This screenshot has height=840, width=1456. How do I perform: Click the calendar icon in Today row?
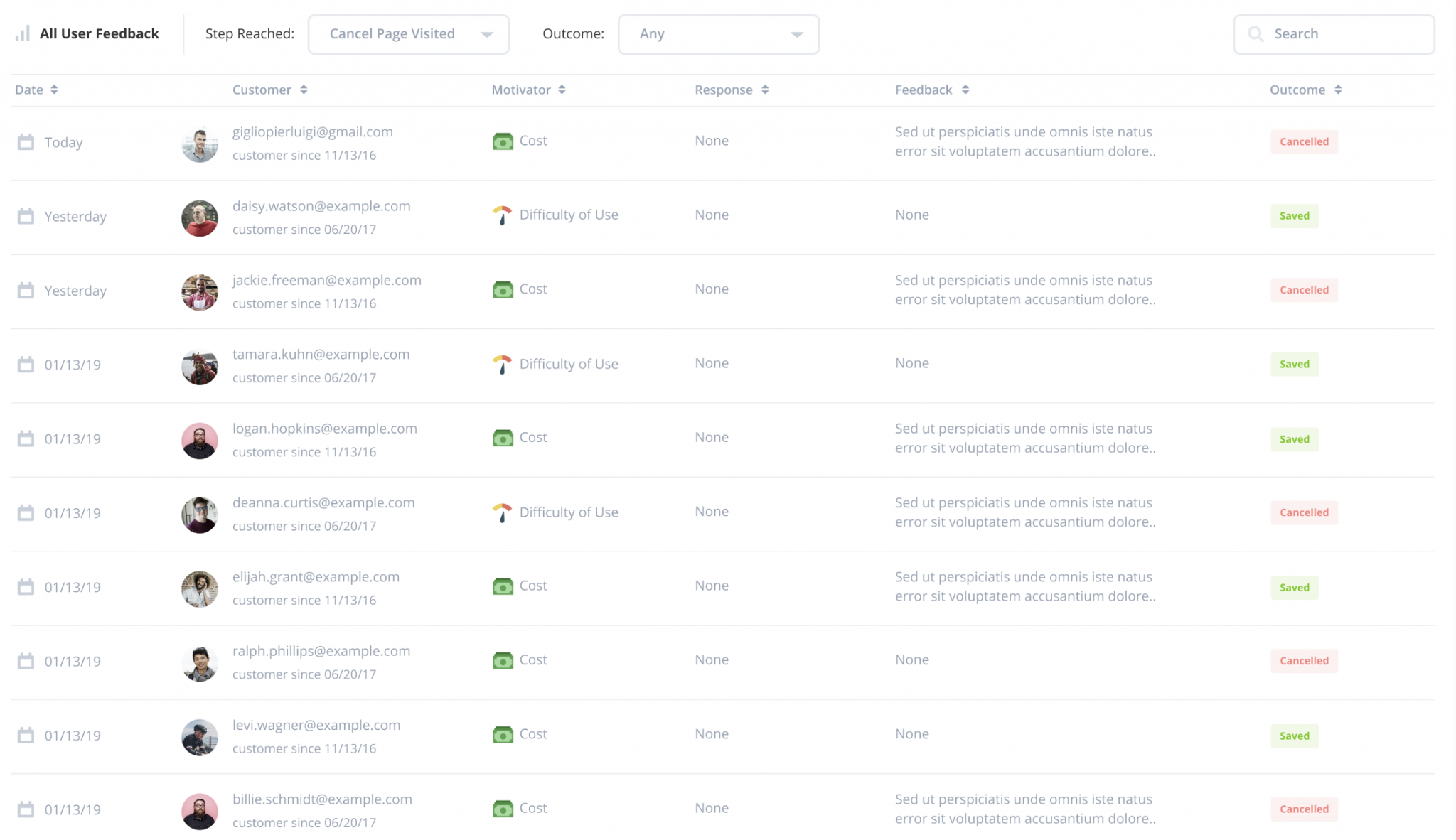pyautogui.click(x=26, y=142)
